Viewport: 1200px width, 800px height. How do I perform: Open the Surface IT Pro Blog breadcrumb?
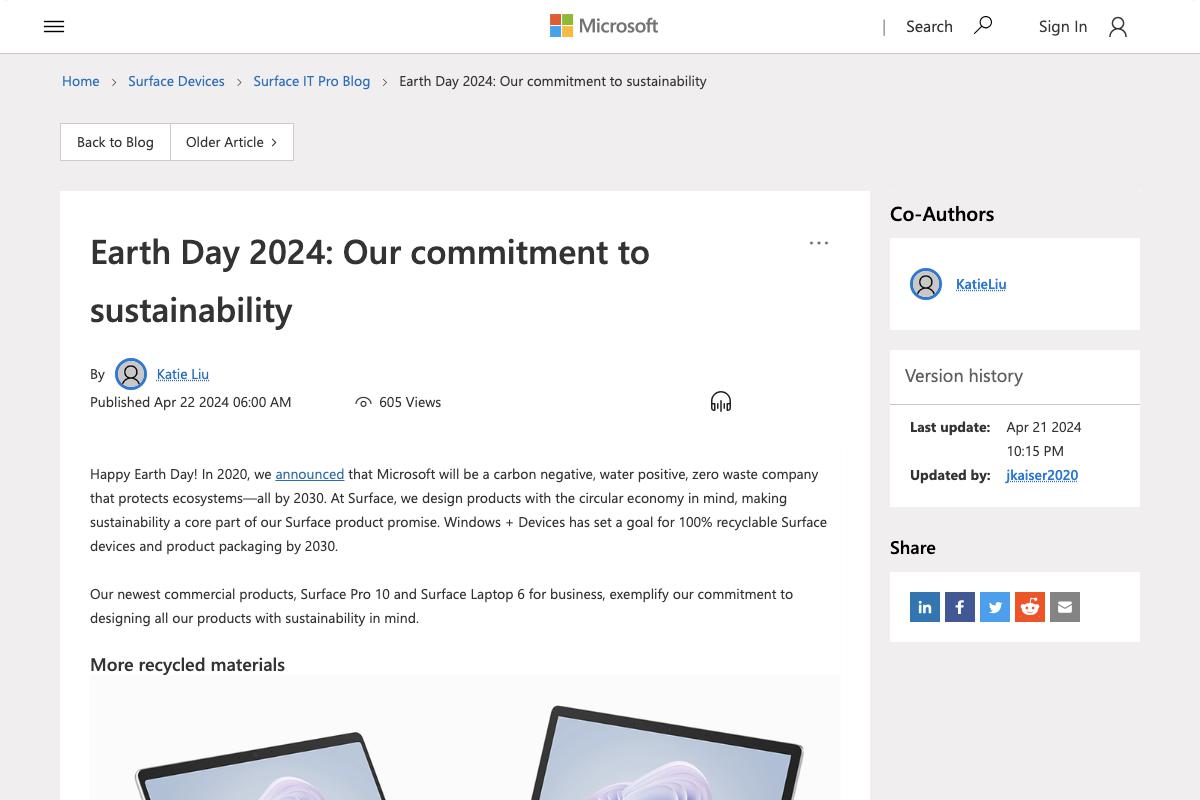(x=311, y=81)
